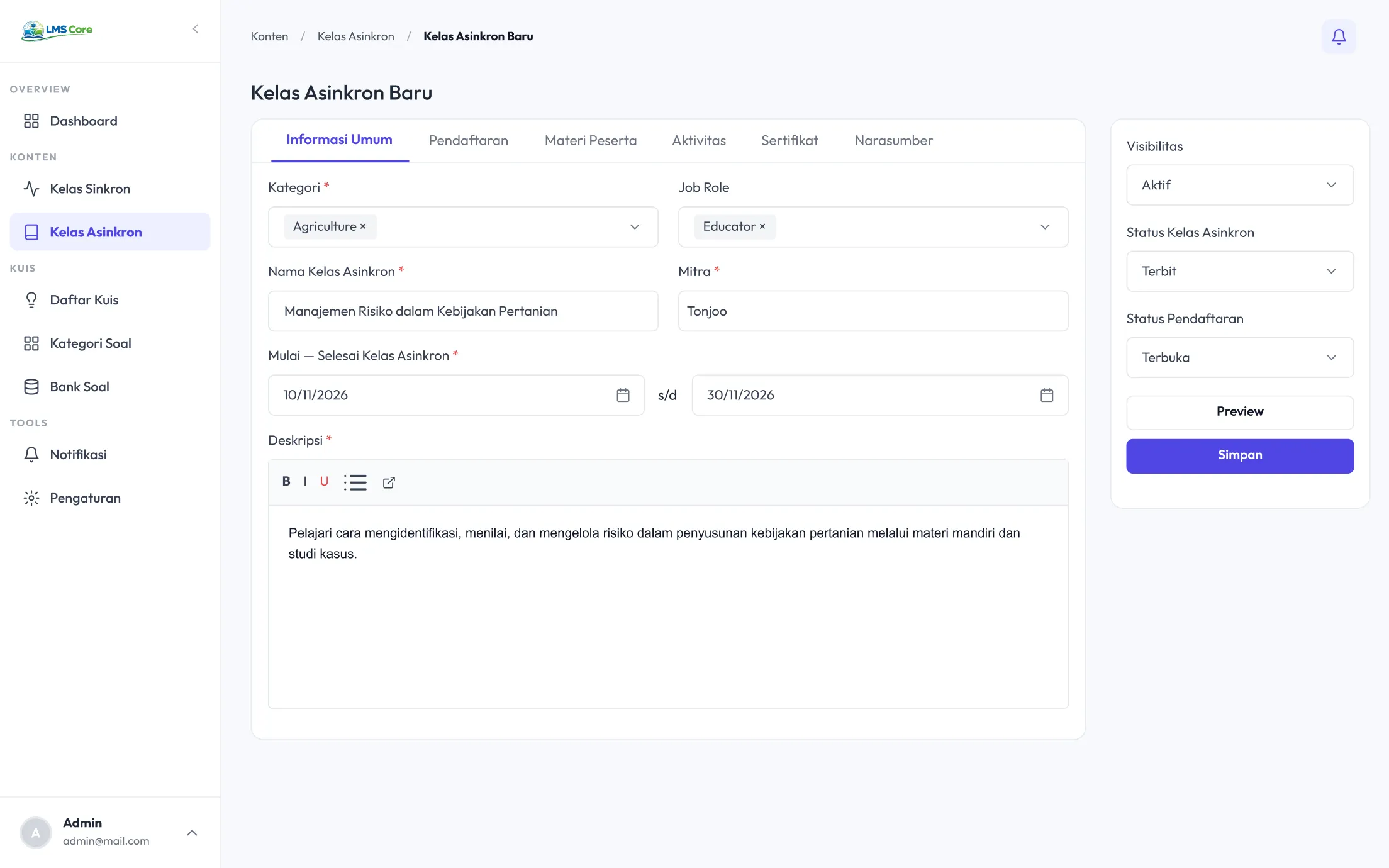The image size is (1389, 868).
Task: Collapse the sidebar with the chevron
Action: click(195, 29)
